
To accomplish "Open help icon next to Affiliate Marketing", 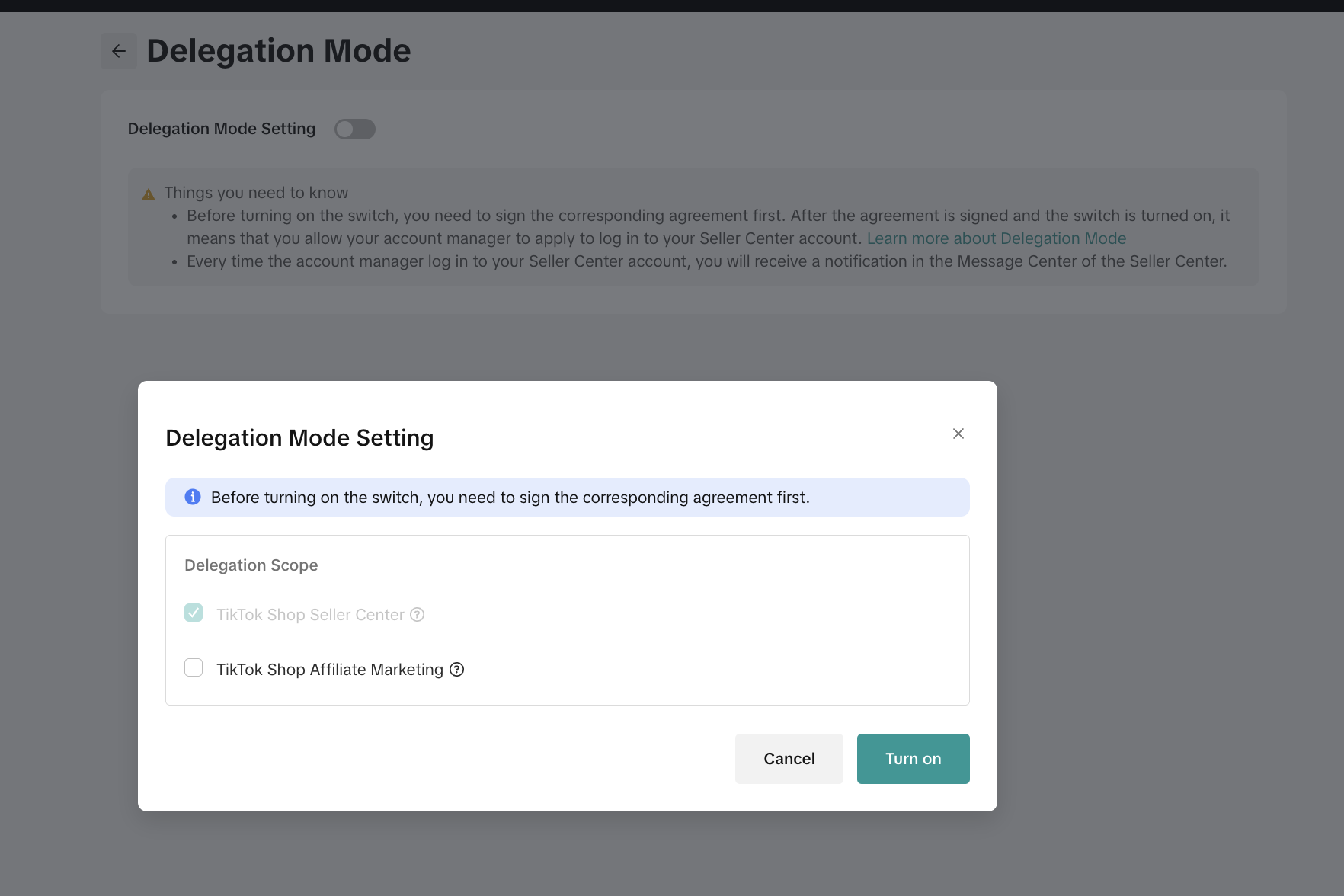I will (x=456, y=670).
